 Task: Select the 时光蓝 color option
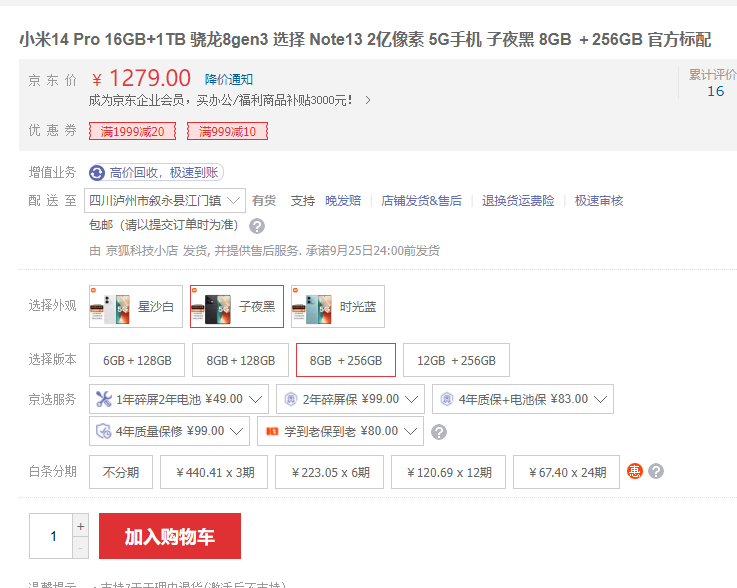click(337, 306)
